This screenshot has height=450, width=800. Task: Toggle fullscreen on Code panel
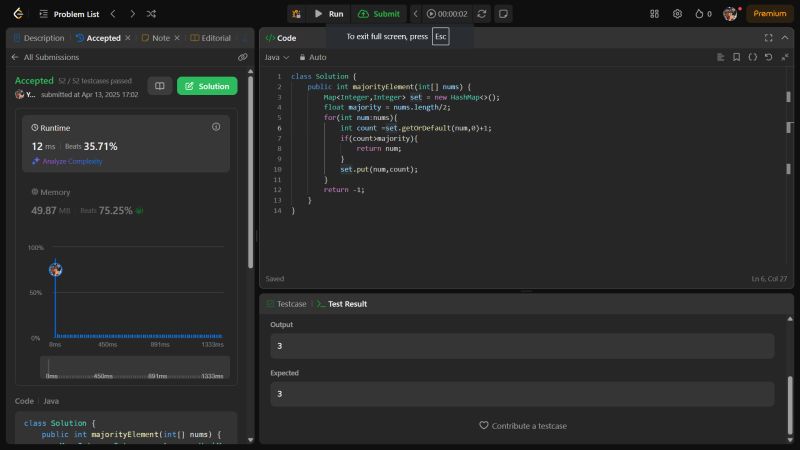pyautogui.click(x=768, y=38)
